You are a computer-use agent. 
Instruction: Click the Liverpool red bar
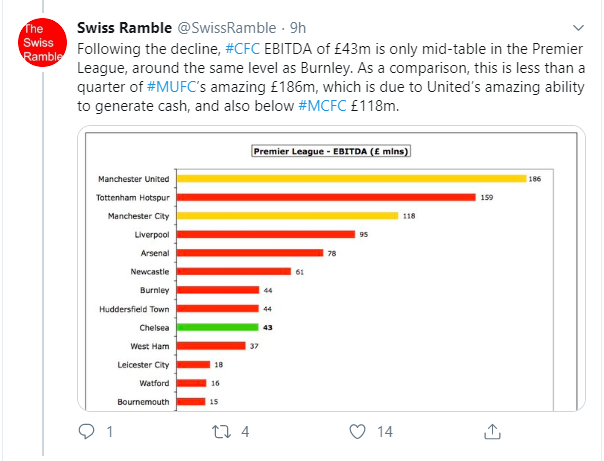pos(265,234)
